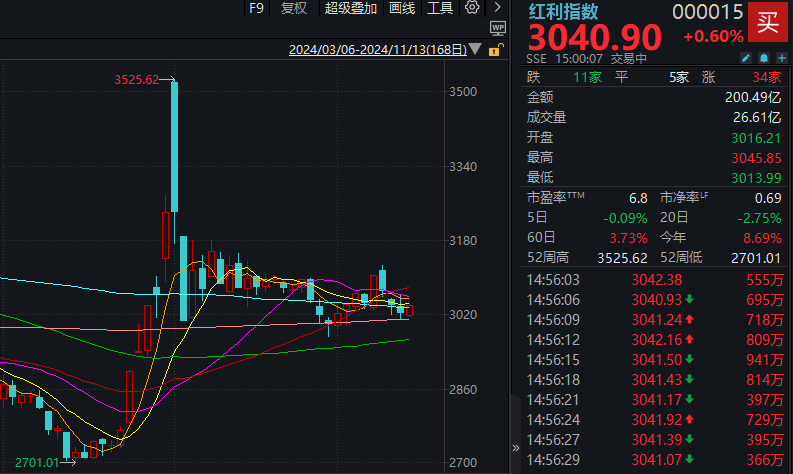Expand toolbar with the right arrow
This screenshot has width=793, height=474.
[497, 7]
